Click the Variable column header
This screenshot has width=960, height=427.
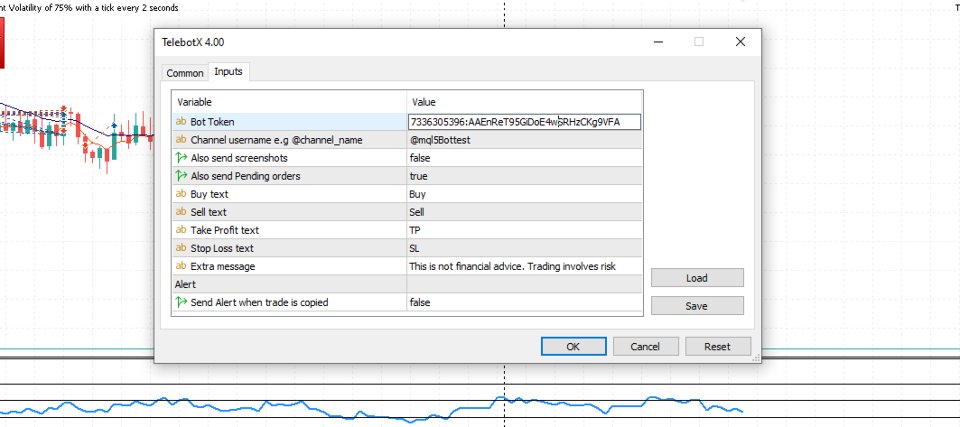pyautogui.click(x=290, y=102)
